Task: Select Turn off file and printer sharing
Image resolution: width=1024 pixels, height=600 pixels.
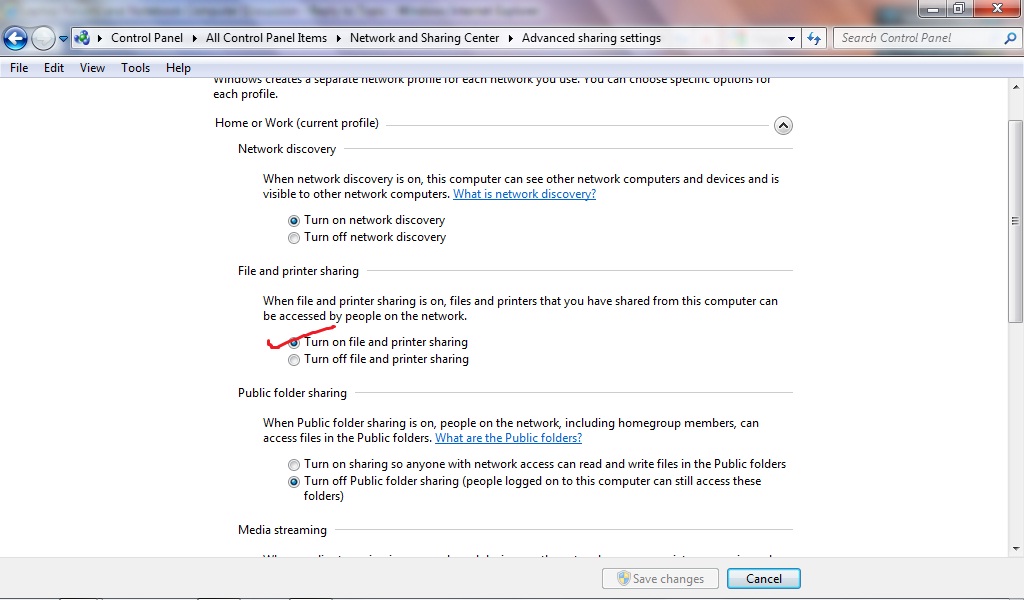Action: point(294,360)
